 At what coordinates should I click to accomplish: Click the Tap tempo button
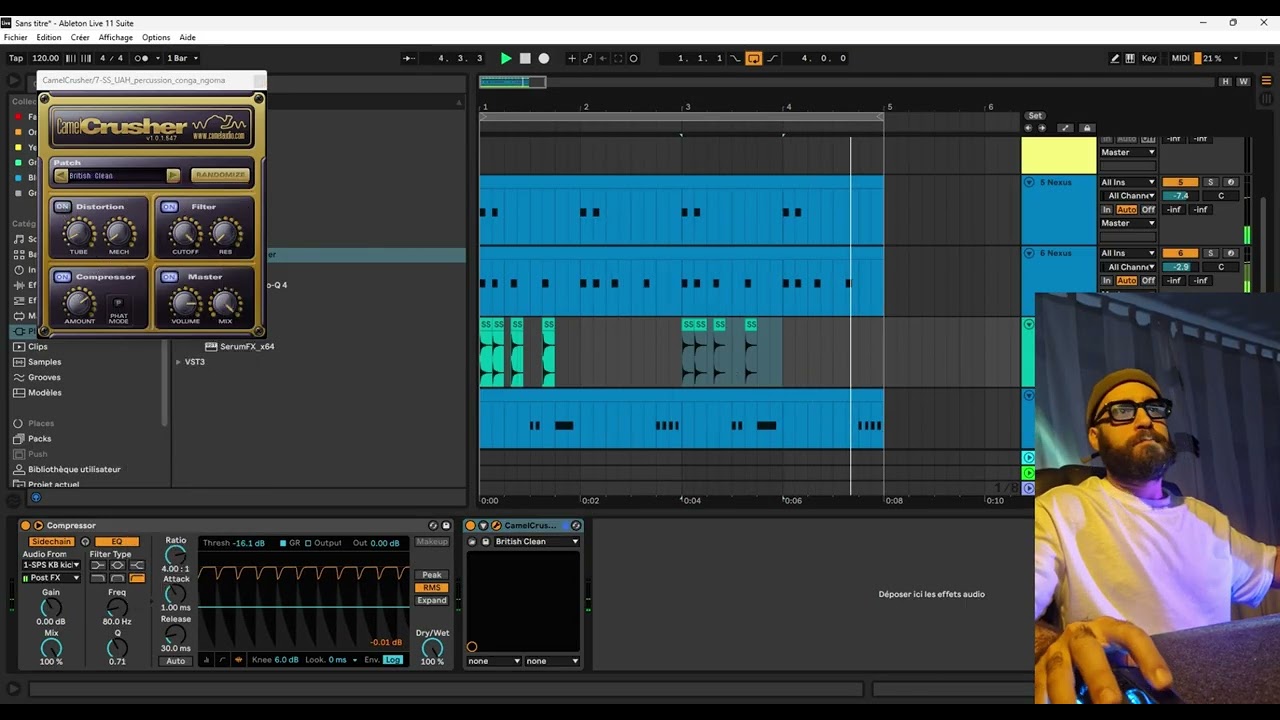16,58
